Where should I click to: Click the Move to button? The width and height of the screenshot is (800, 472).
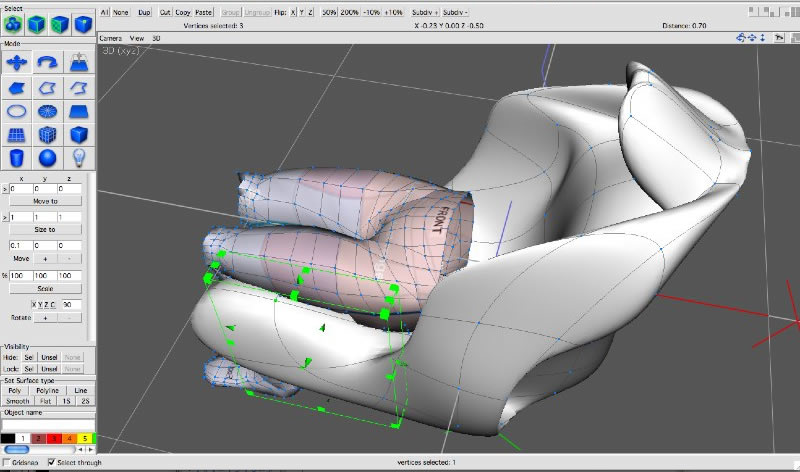[45, 201]
